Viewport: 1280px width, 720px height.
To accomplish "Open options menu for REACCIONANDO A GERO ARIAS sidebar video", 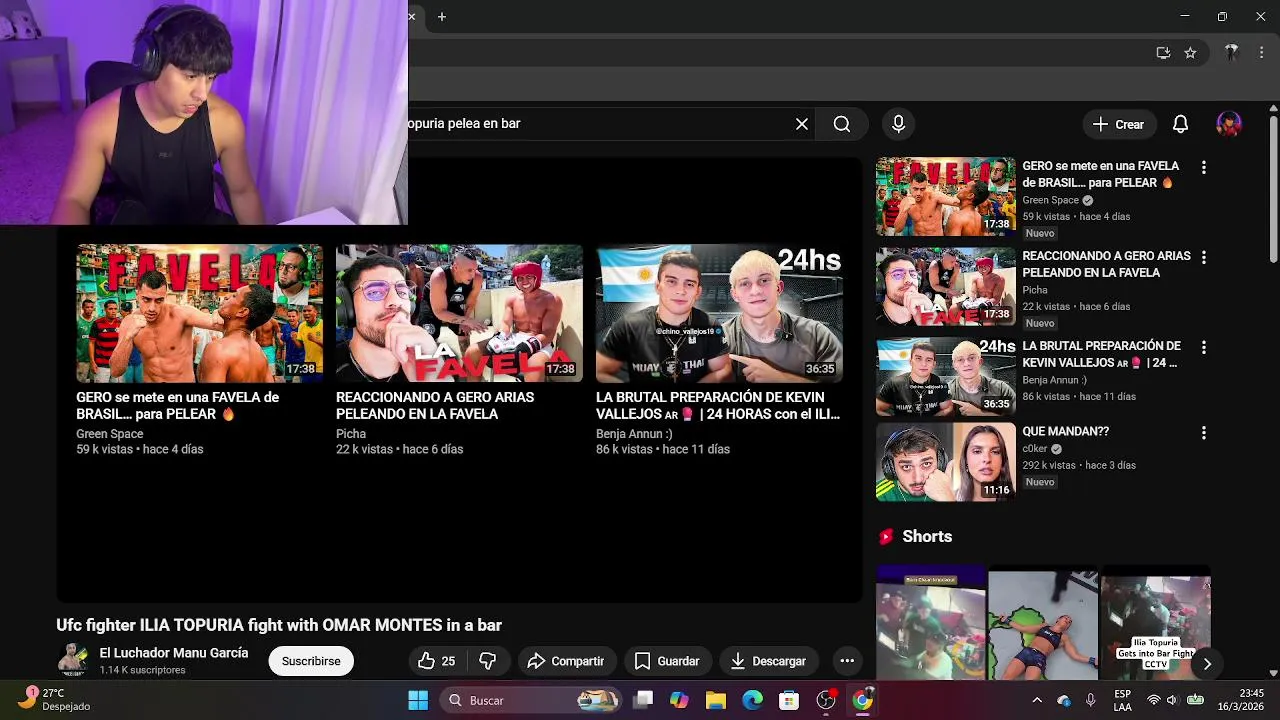I will (x=1204, y=258).
